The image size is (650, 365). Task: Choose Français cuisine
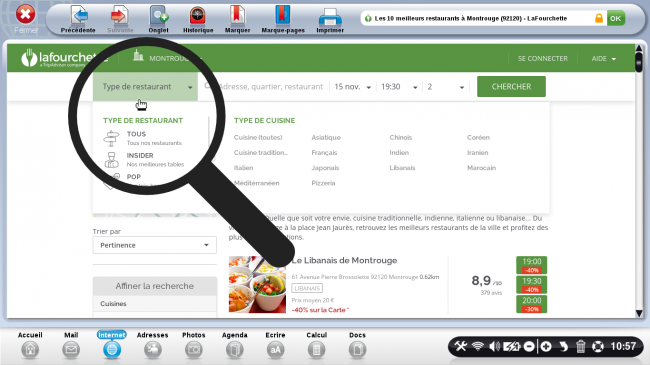click(x=324, y=153)
